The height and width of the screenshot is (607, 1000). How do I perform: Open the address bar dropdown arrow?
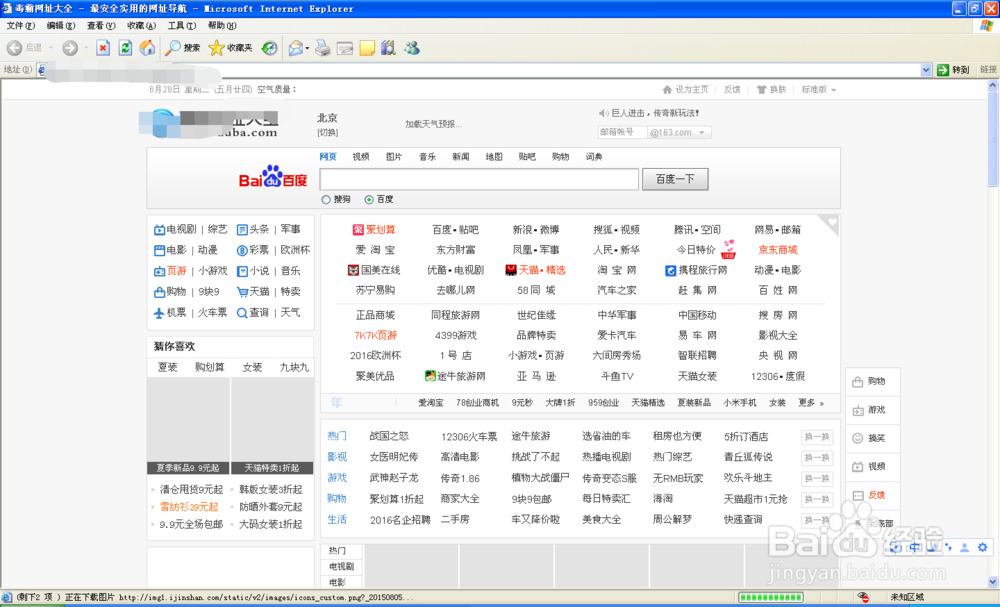[x=926, y=70]
